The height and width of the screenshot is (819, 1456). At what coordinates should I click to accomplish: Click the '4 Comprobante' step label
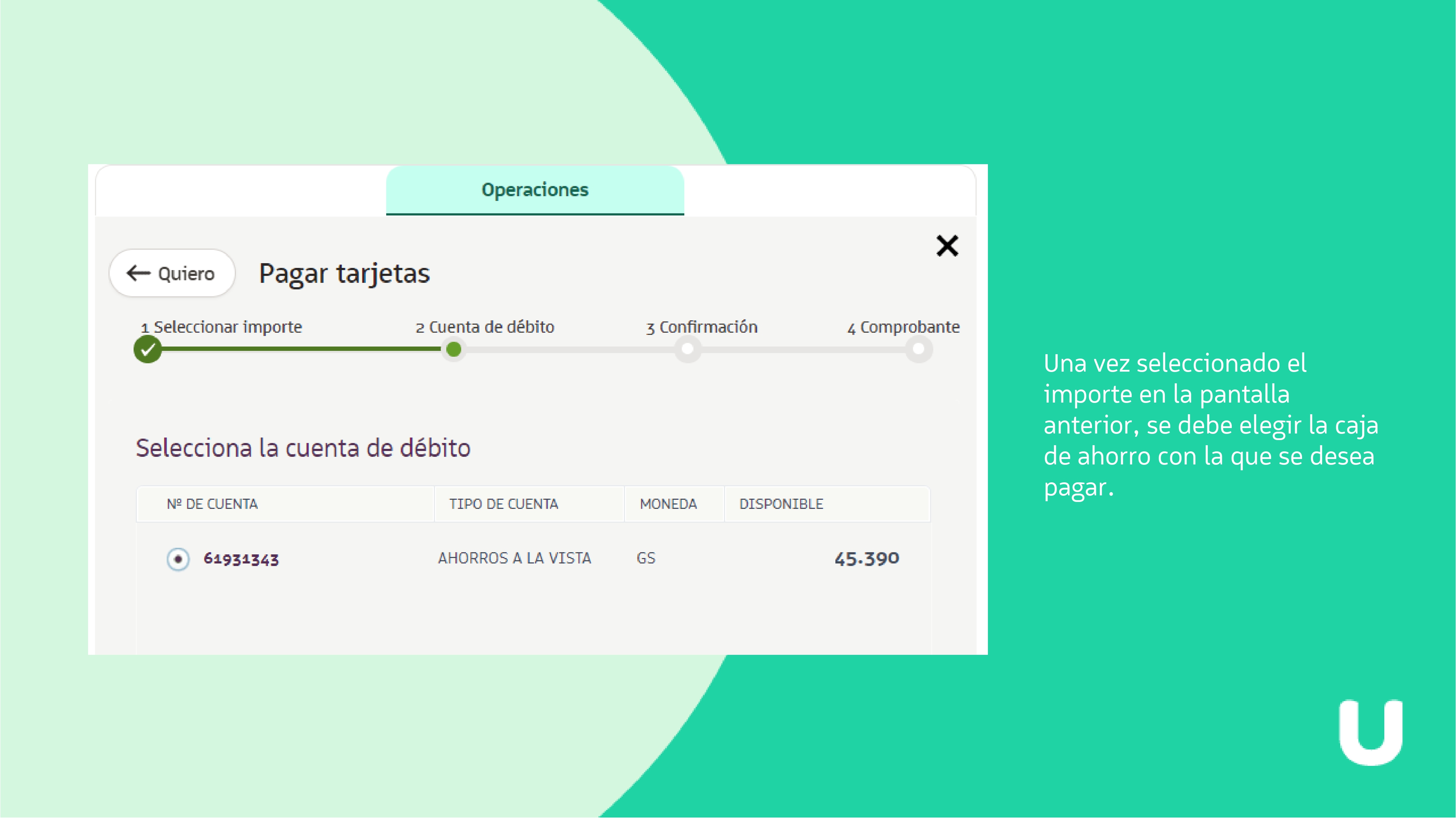903,327
